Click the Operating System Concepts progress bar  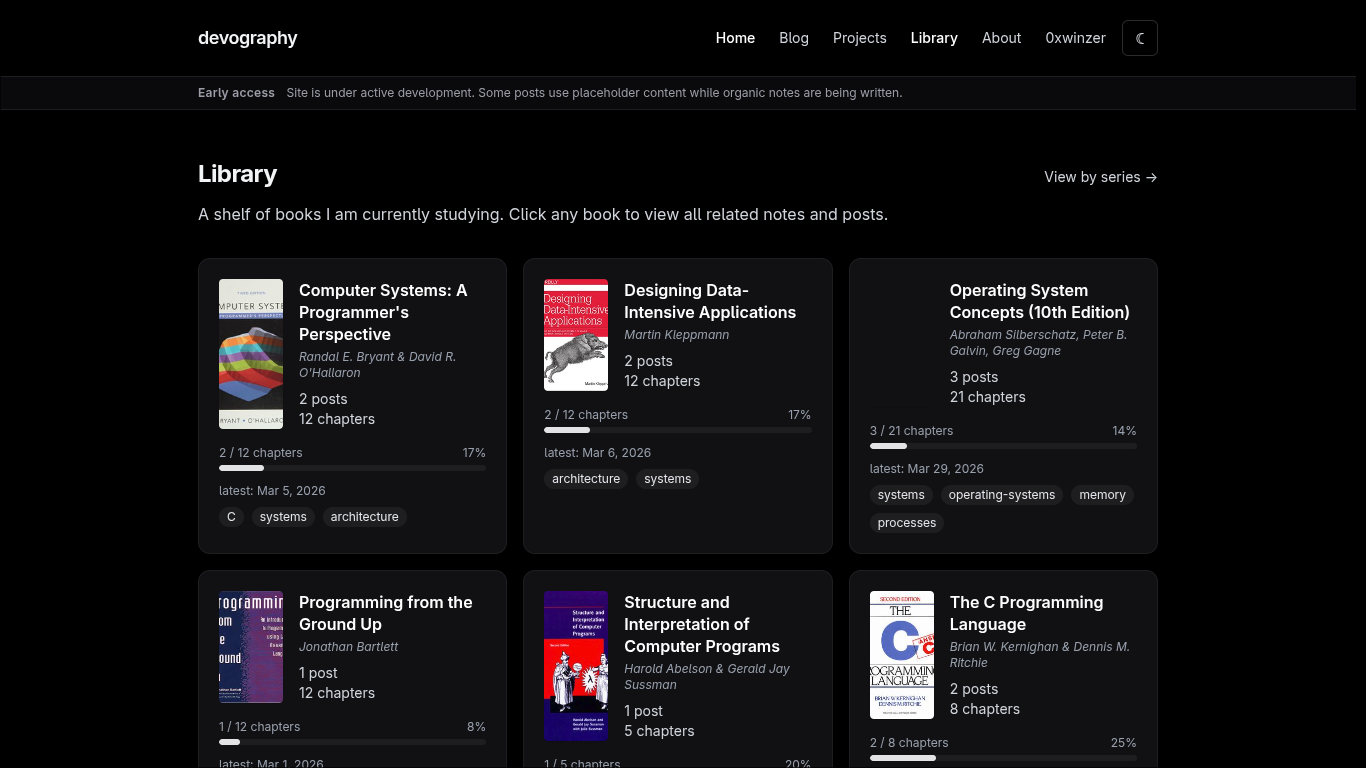click(x=1003, y=446)
